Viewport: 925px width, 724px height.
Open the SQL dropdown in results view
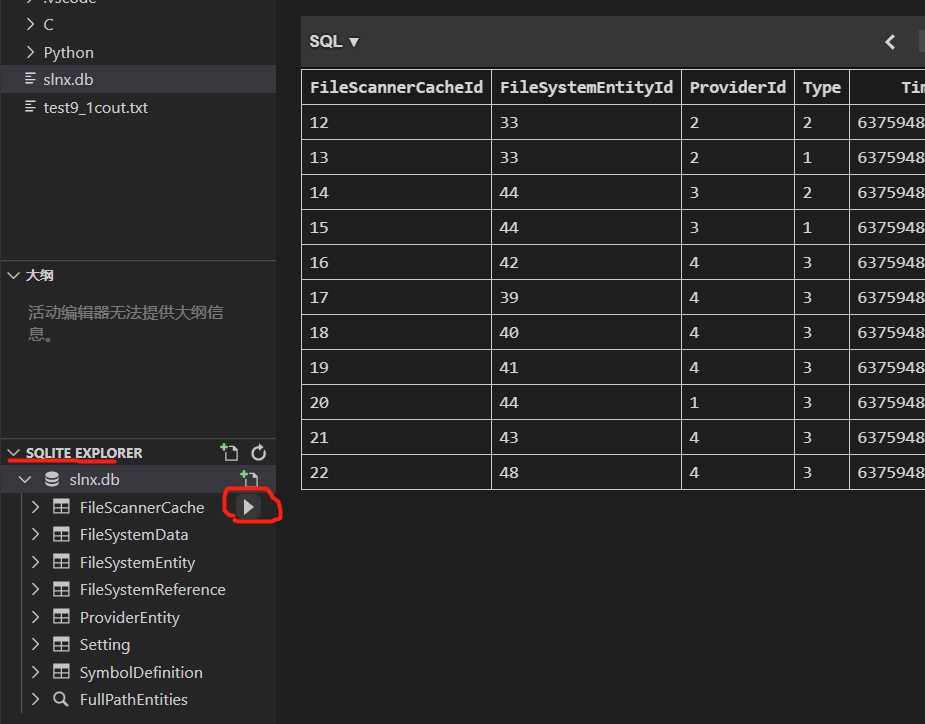click(334, 41)
